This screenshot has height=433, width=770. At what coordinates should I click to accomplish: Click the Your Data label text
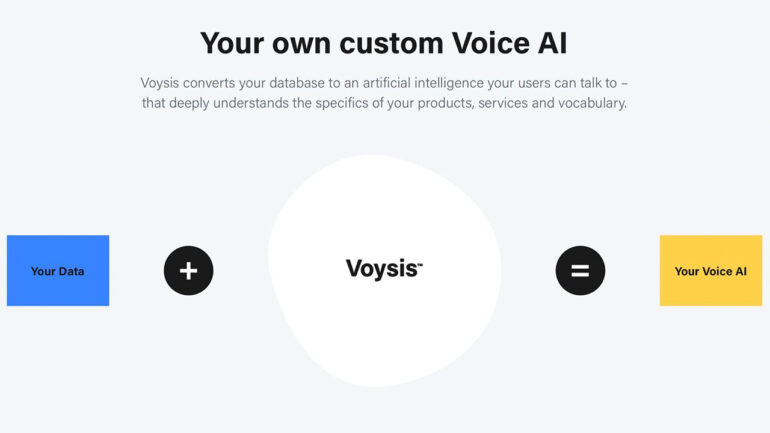(57, 271)
